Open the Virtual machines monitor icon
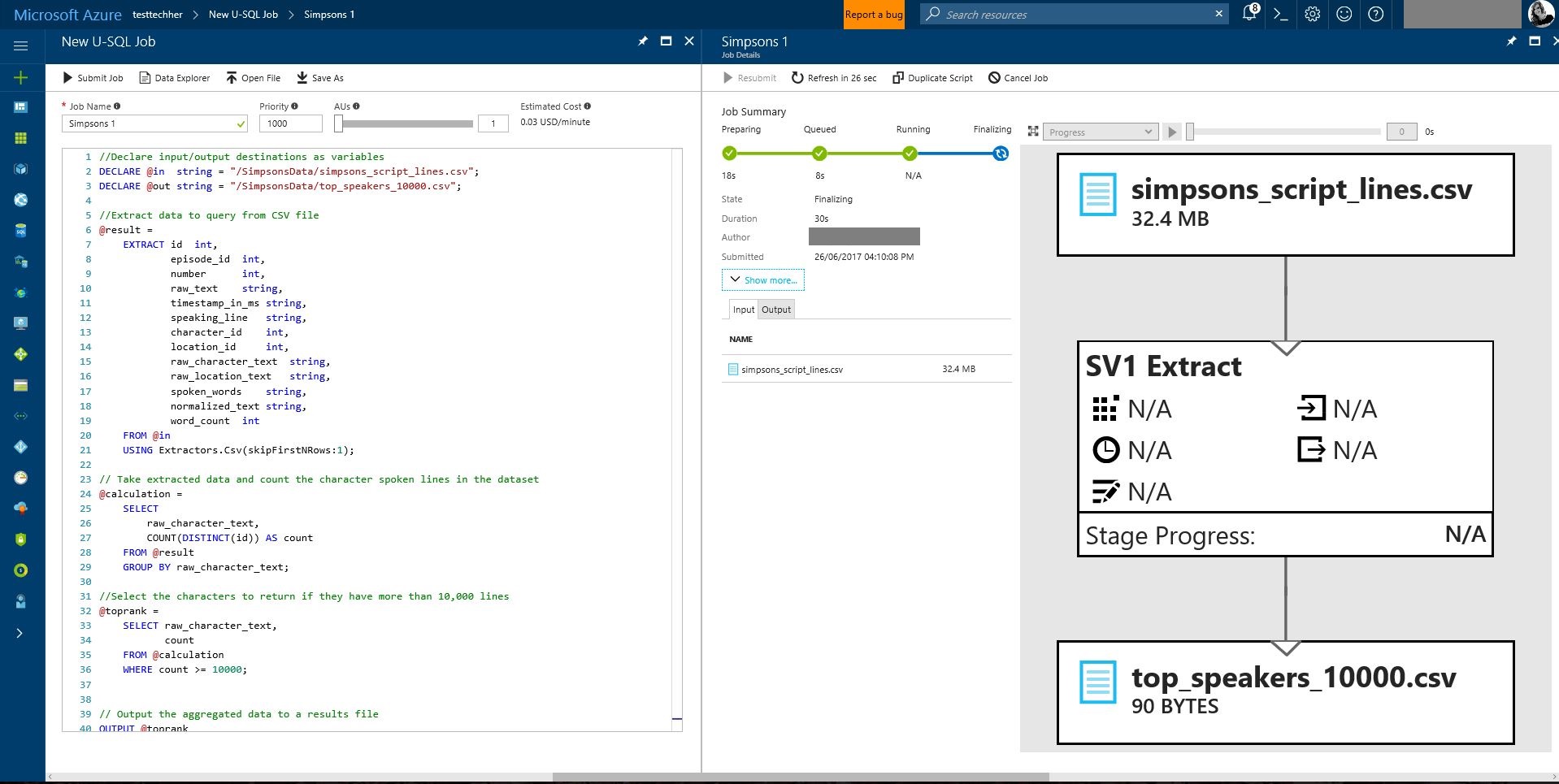The width and height of the screenshot is (1559, 784). (21, 323)
